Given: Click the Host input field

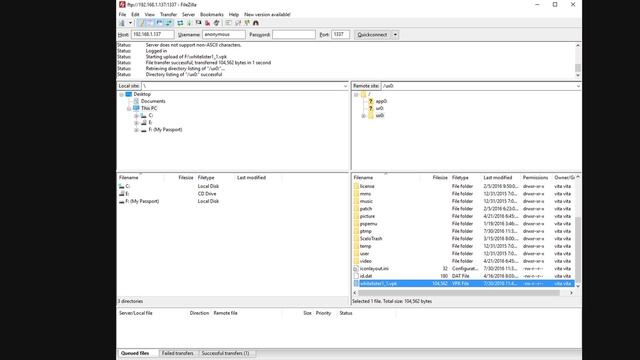Looking at the screenshot, I should (x=153, y=35).
